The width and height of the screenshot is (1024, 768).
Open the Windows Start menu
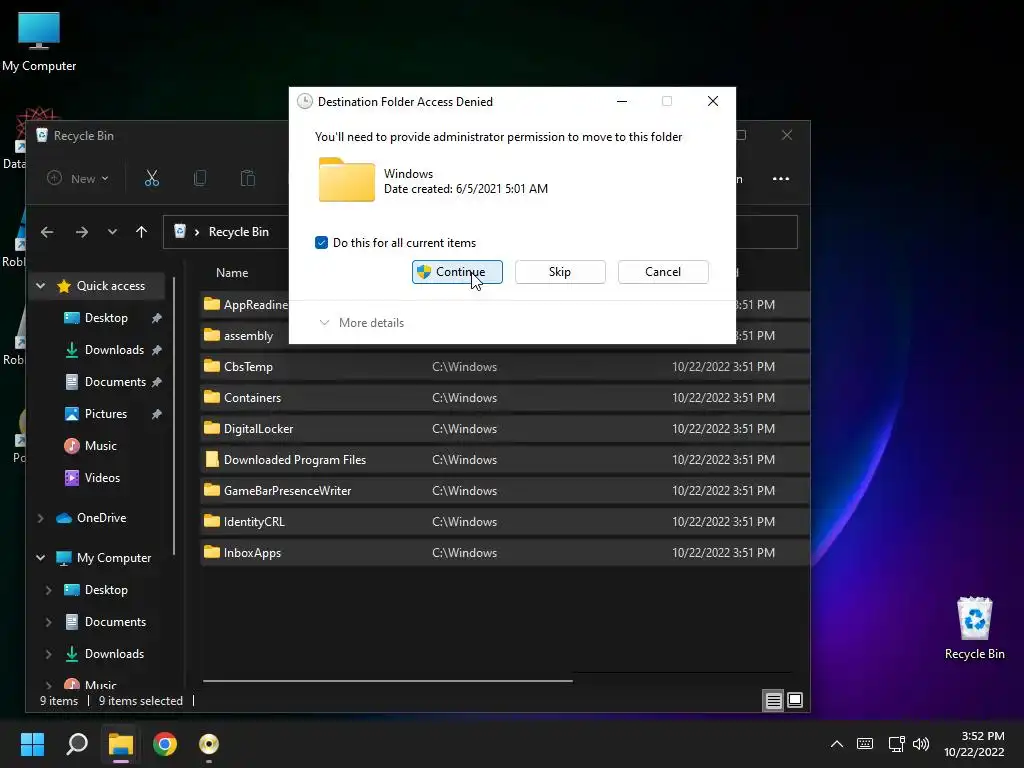pos(32,744)
